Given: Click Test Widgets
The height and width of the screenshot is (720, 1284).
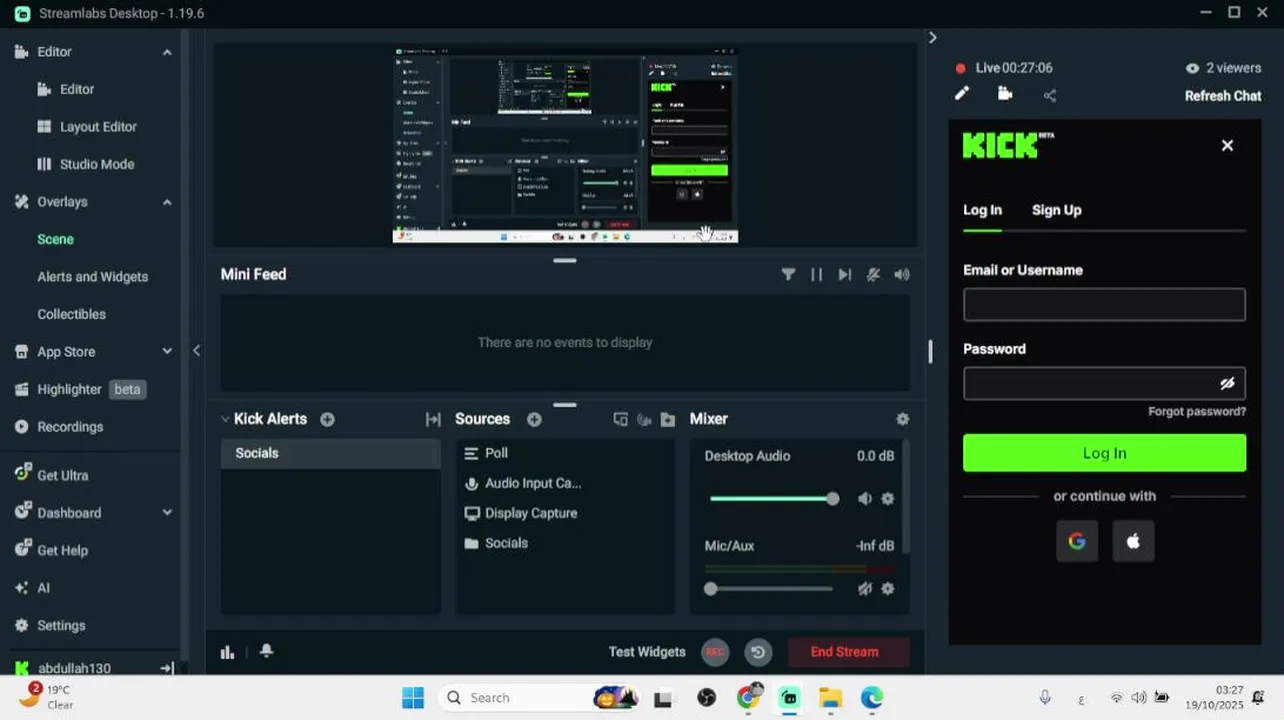Looking at the screenshot, I should tap(647, 652).
